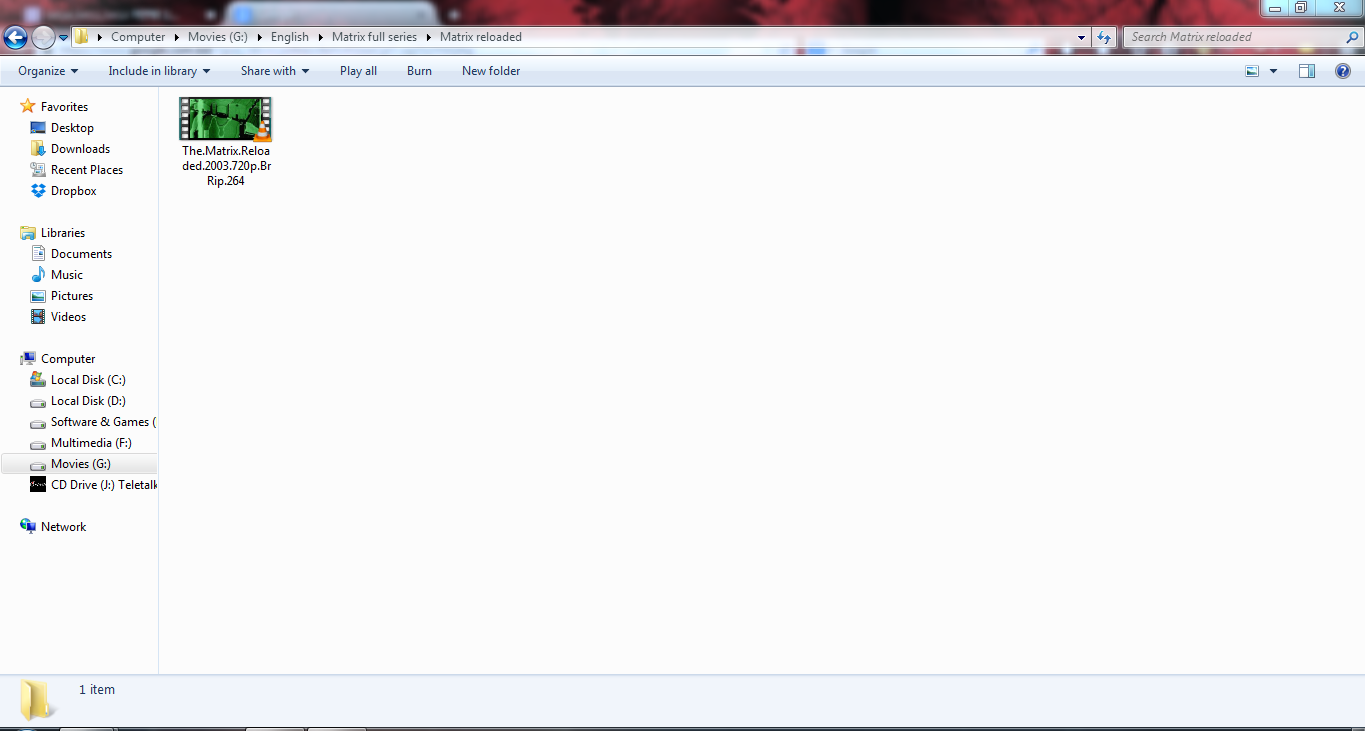Image resolution: width=1365 pixels, height=731 pixels.
Task: Open Multimedia (F:) drive
Action: (91, 443)
